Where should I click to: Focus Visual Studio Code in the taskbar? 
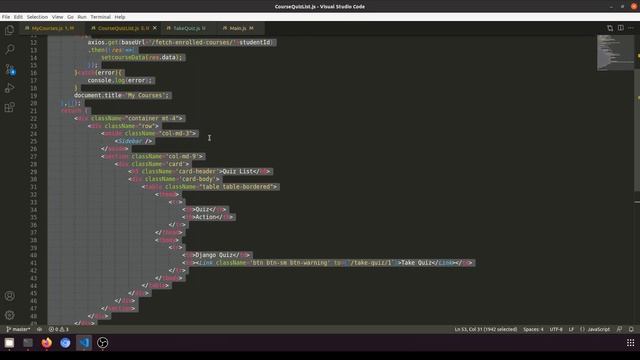click(84, 343)
